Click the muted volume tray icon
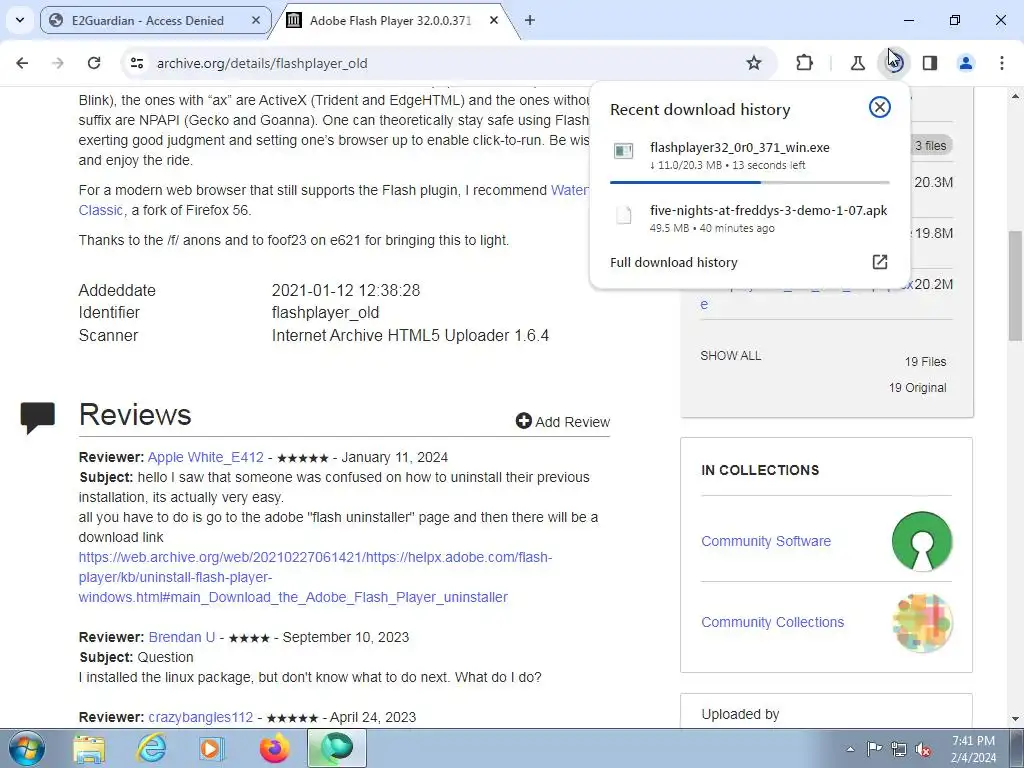The image size is (1024, 768). [923, 749]
